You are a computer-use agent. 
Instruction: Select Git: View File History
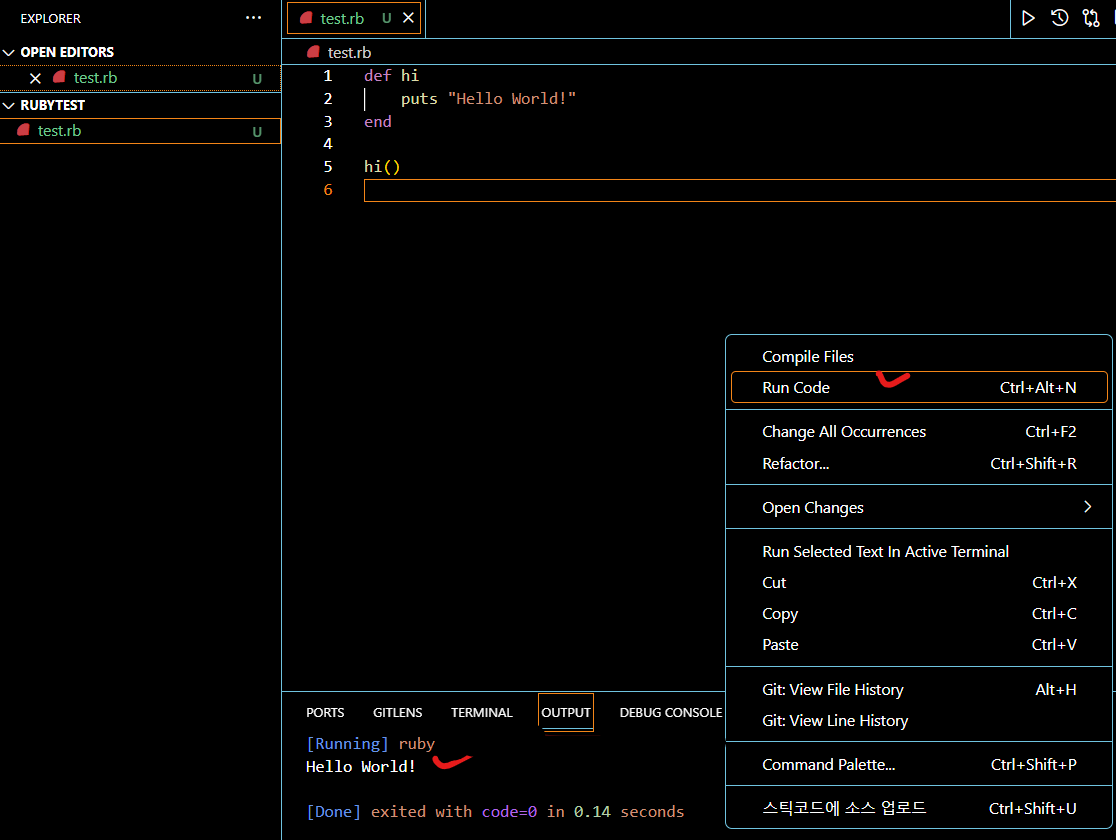[x=918, y=689]
